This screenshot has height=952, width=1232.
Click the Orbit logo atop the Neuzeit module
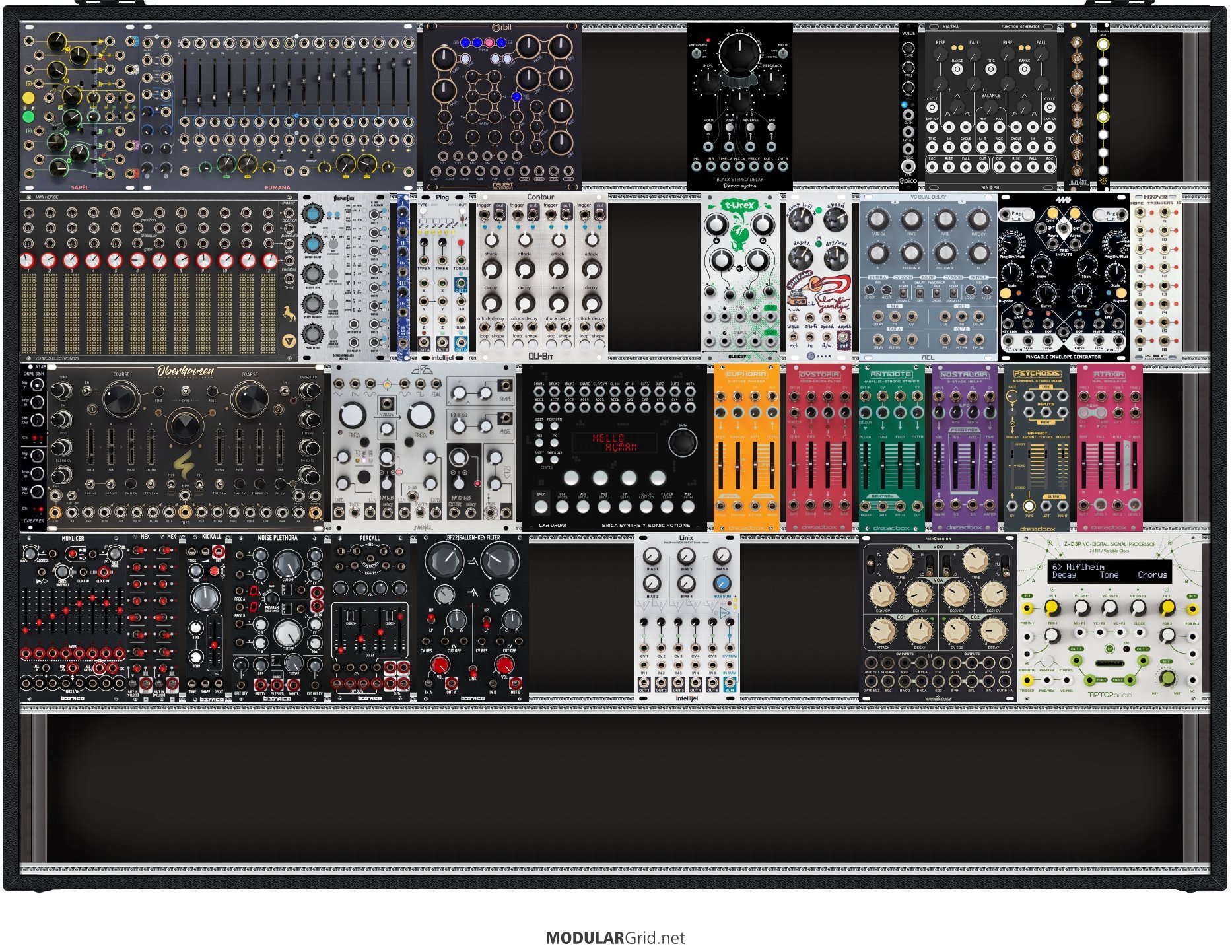pos(502,28)
